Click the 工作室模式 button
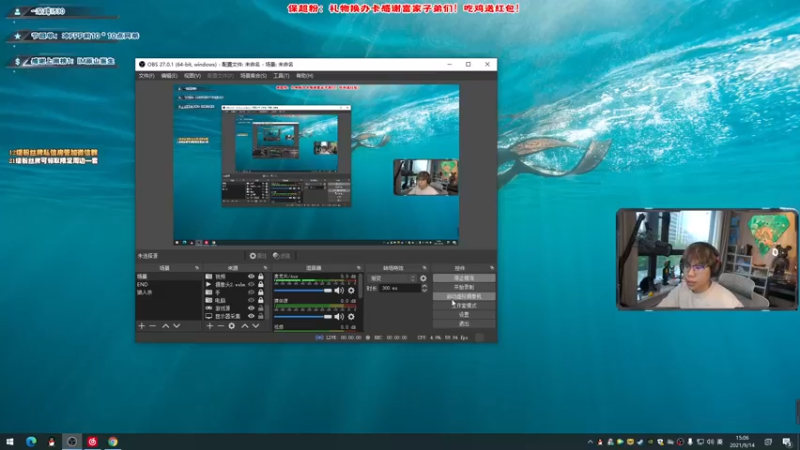 click(x=464, y=306)
